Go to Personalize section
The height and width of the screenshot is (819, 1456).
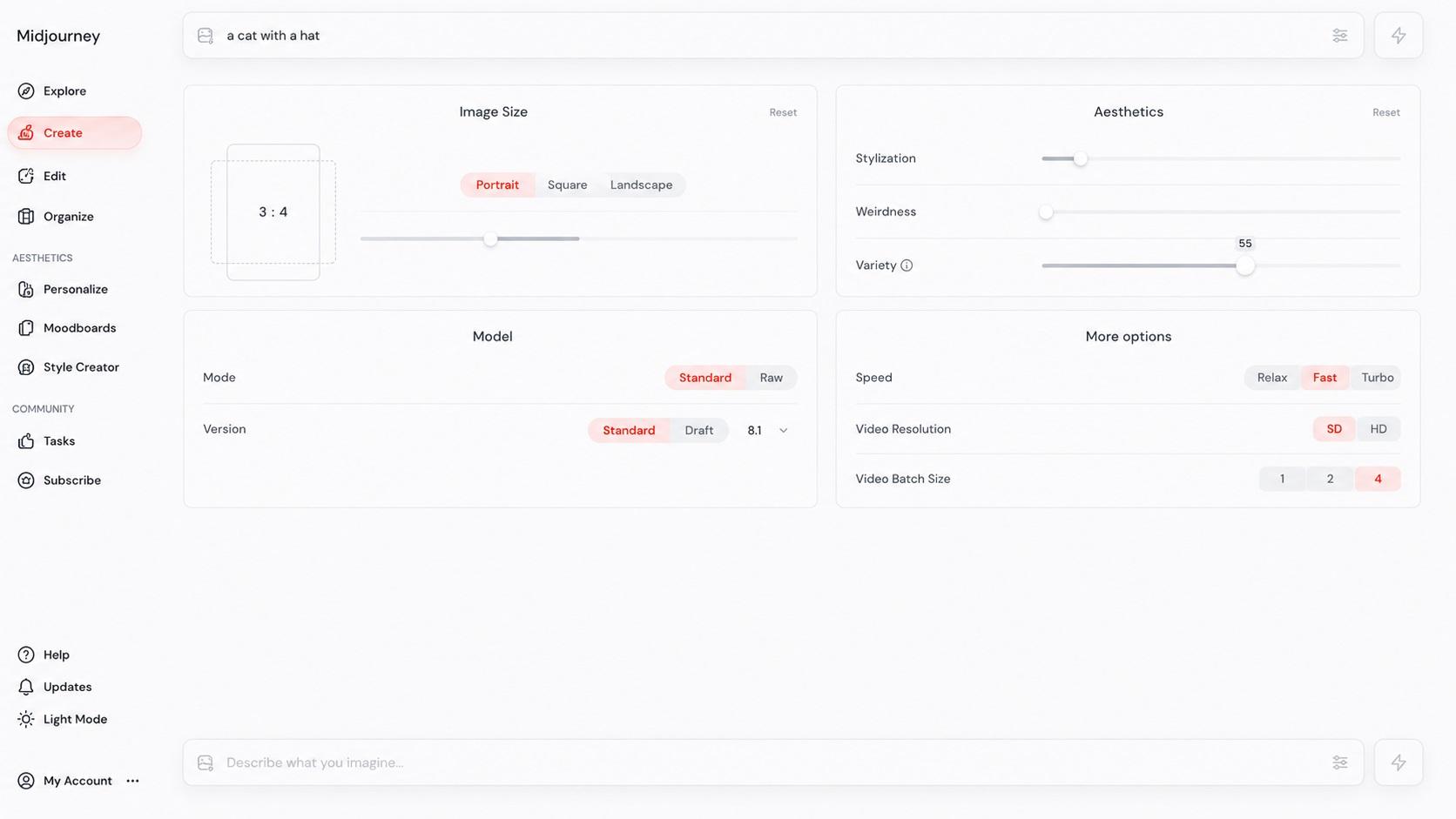(75, 289)
